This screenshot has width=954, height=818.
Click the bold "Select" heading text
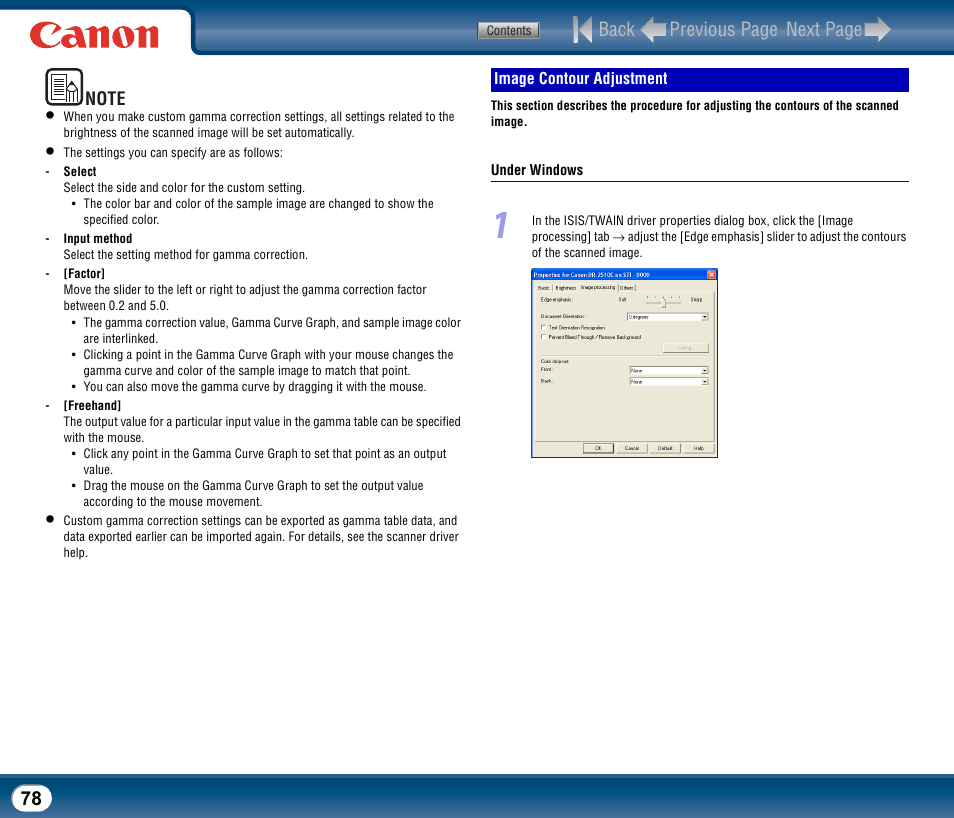80,172
